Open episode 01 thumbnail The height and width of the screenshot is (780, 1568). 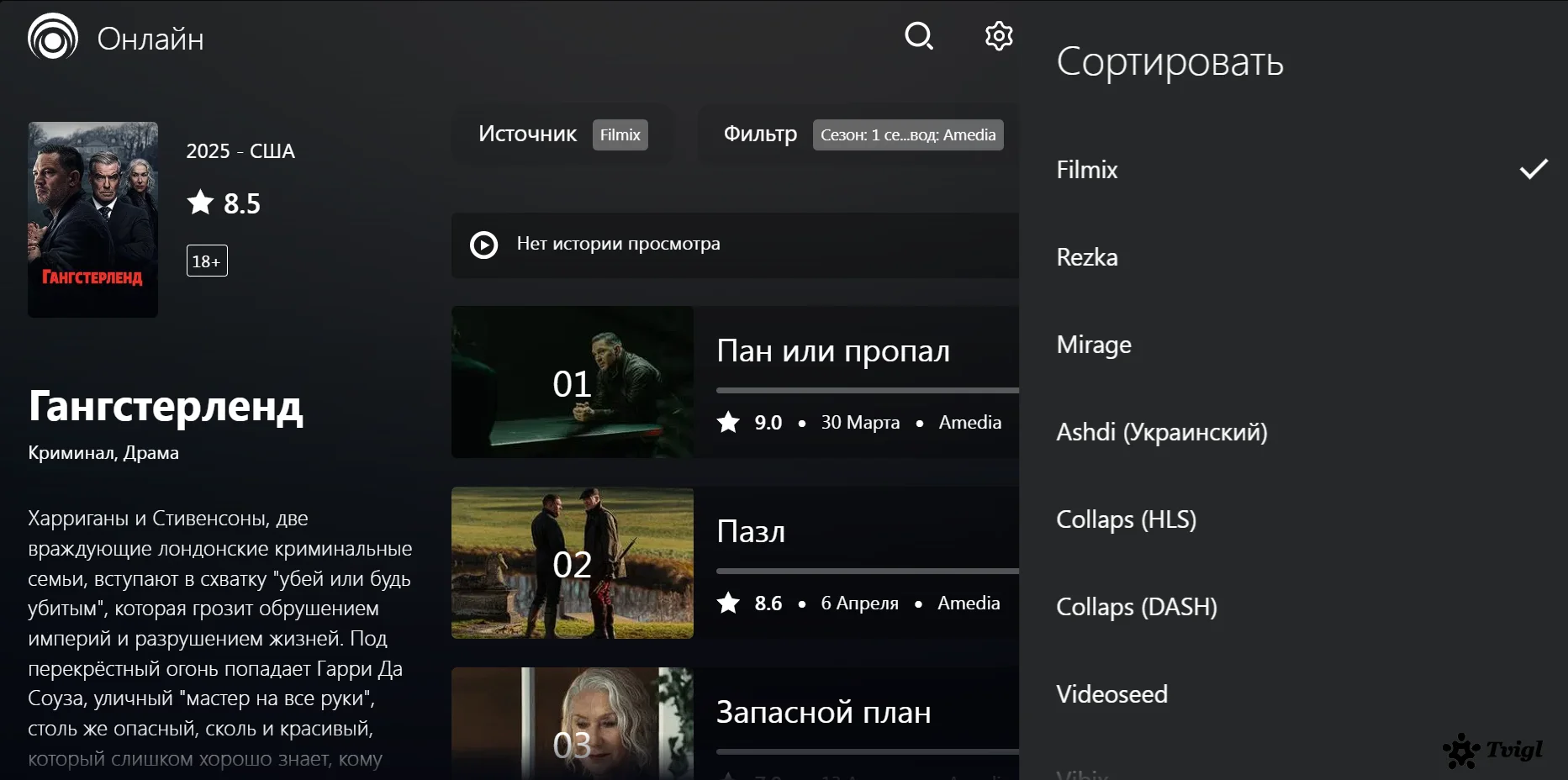click(x=573, y=382)
